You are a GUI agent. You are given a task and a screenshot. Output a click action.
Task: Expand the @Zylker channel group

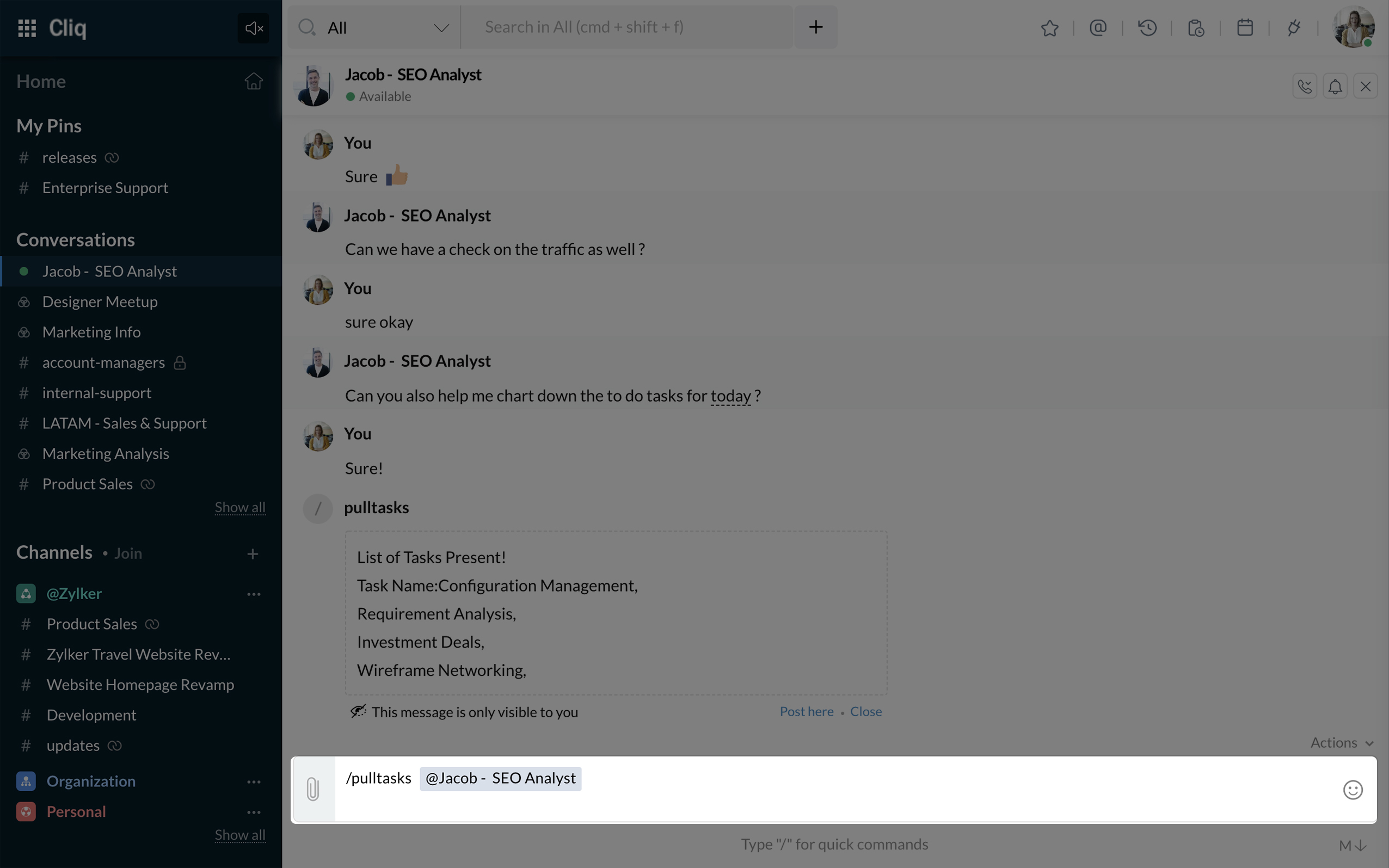pyautogui.click(x=74, y=593)
